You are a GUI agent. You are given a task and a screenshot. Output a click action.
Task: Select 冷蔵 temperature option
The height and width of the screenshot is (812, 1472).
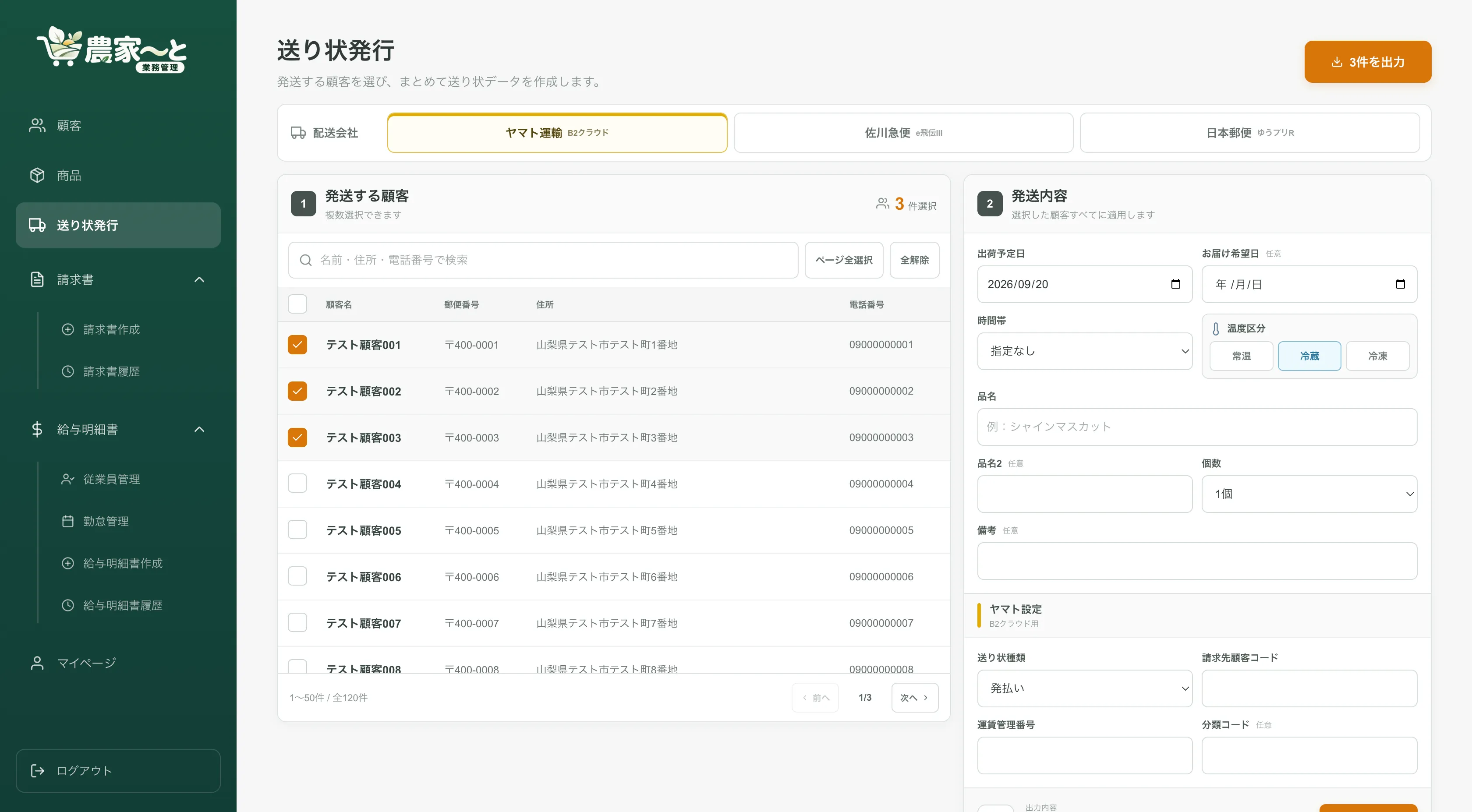tap(1309, 356)
